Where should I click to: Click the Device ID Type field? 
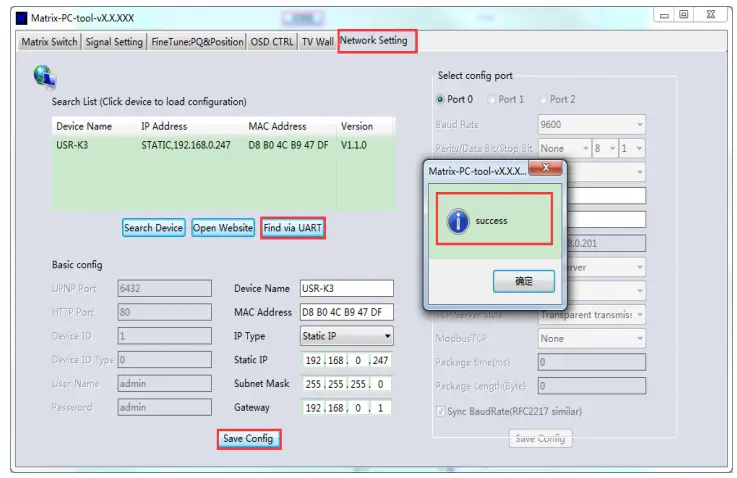165,360
